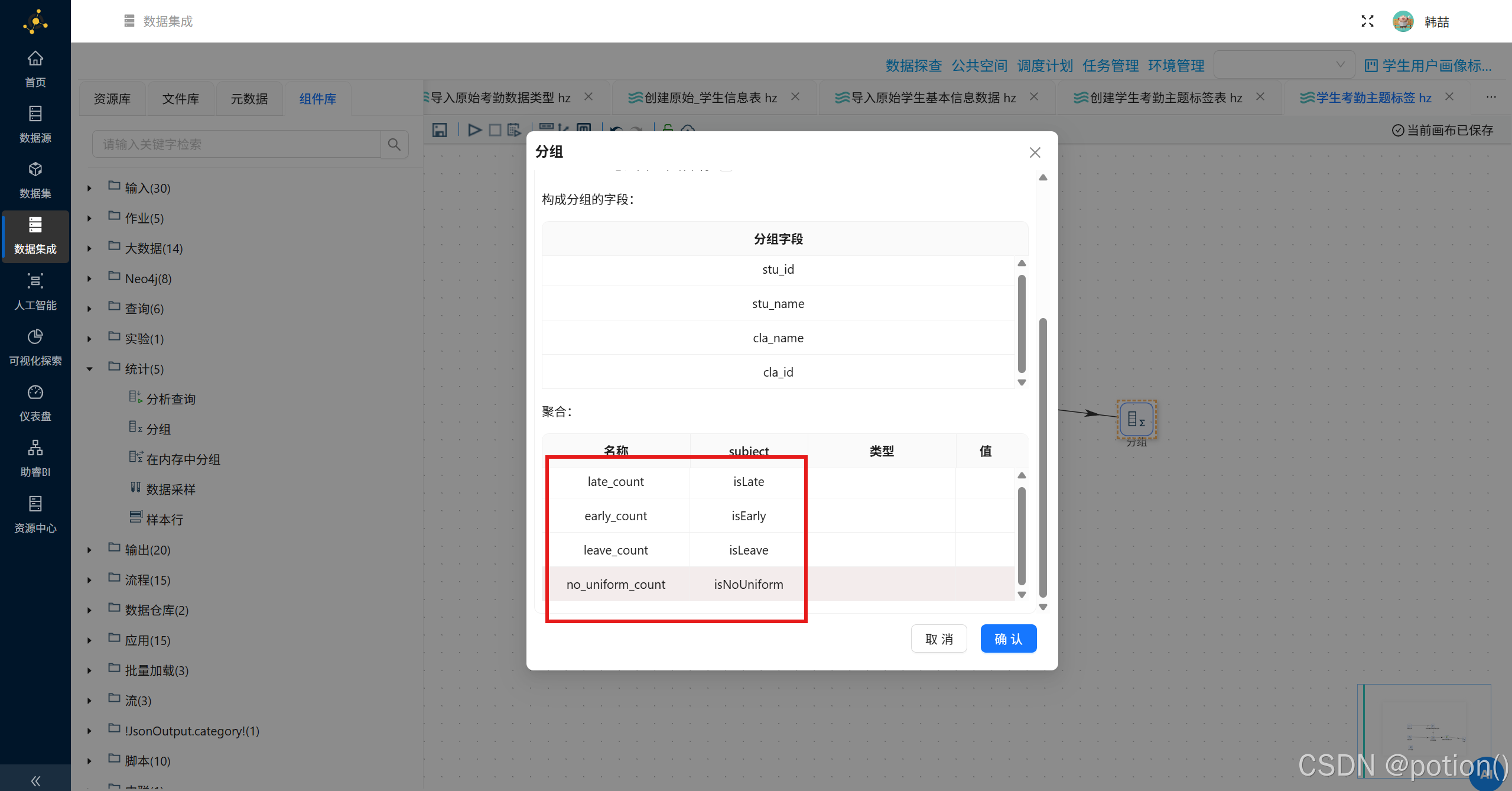This screenshot has height=791, width=1512.
Task: Expand the 大数据(14) folder
Action: click(89, 248)
